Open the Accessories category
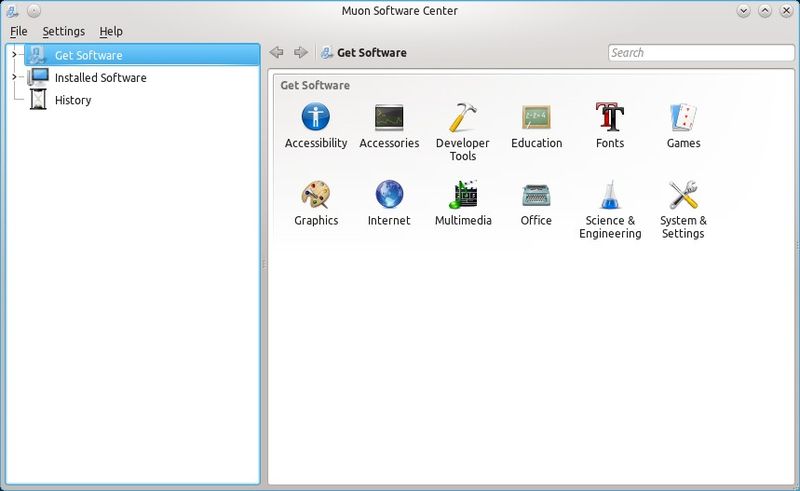This screenshot has height=491, width=800. click(389, 119)
